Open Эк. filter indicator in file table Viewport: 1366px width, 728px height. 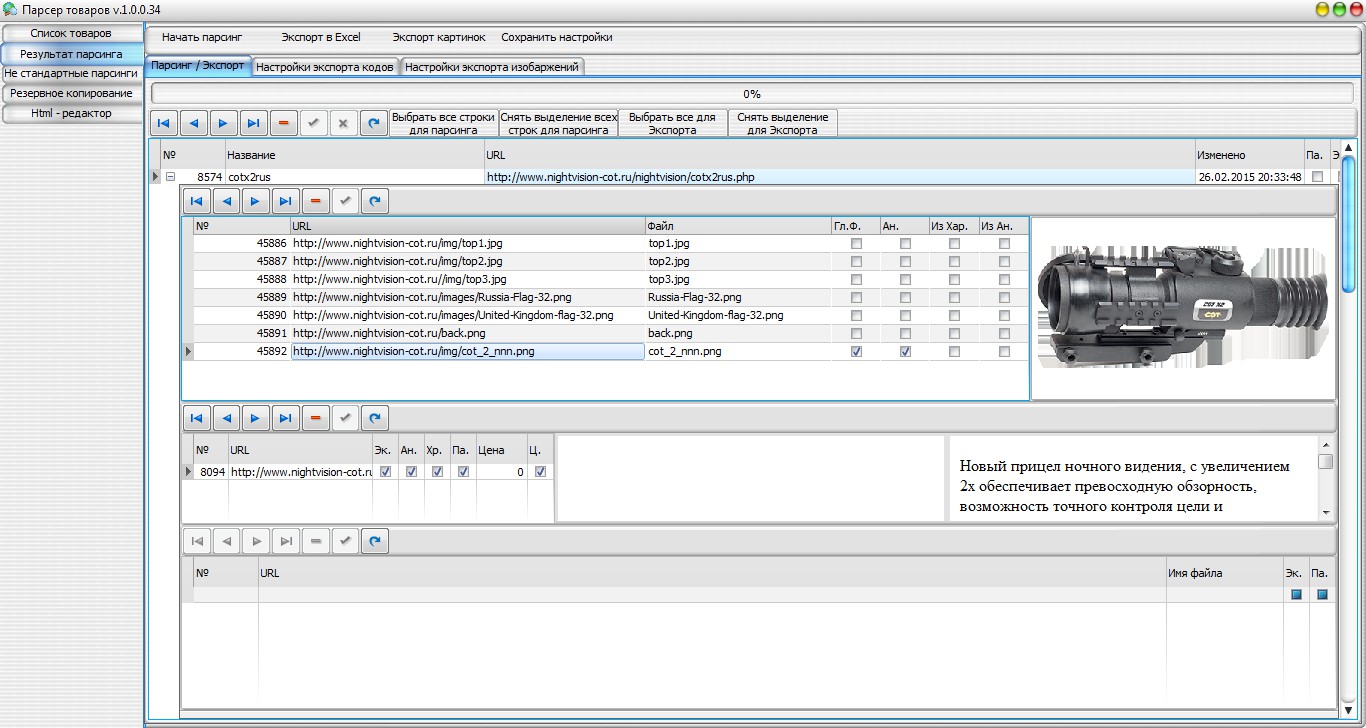[x=1296, y=594]
